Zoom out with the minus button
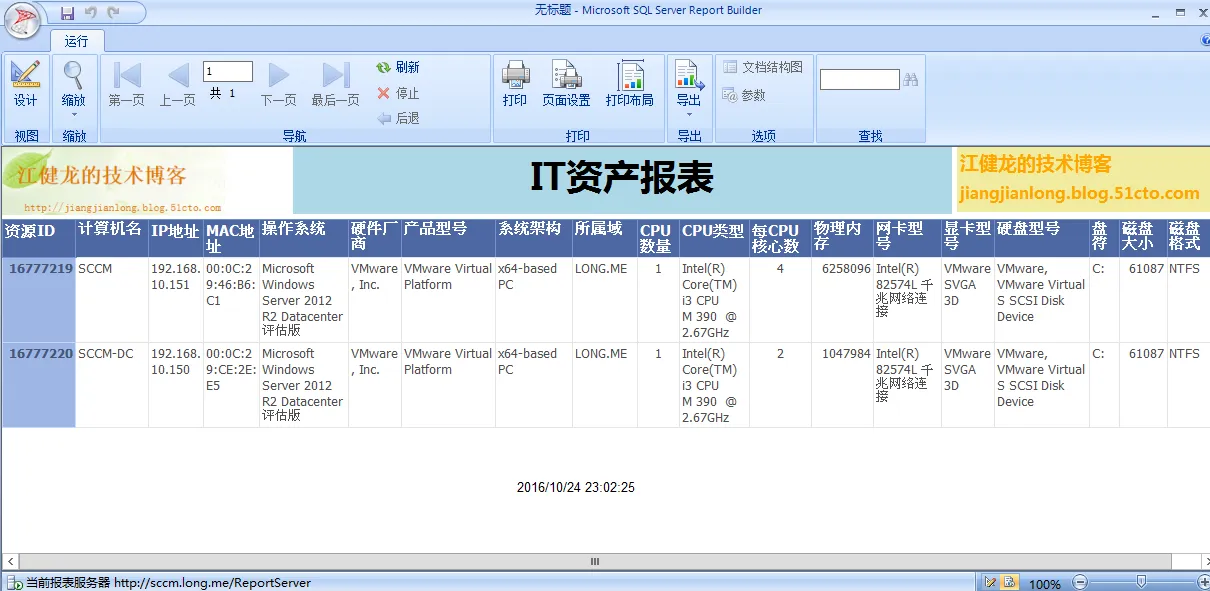1210x591 pixels. pos(1080,582)
